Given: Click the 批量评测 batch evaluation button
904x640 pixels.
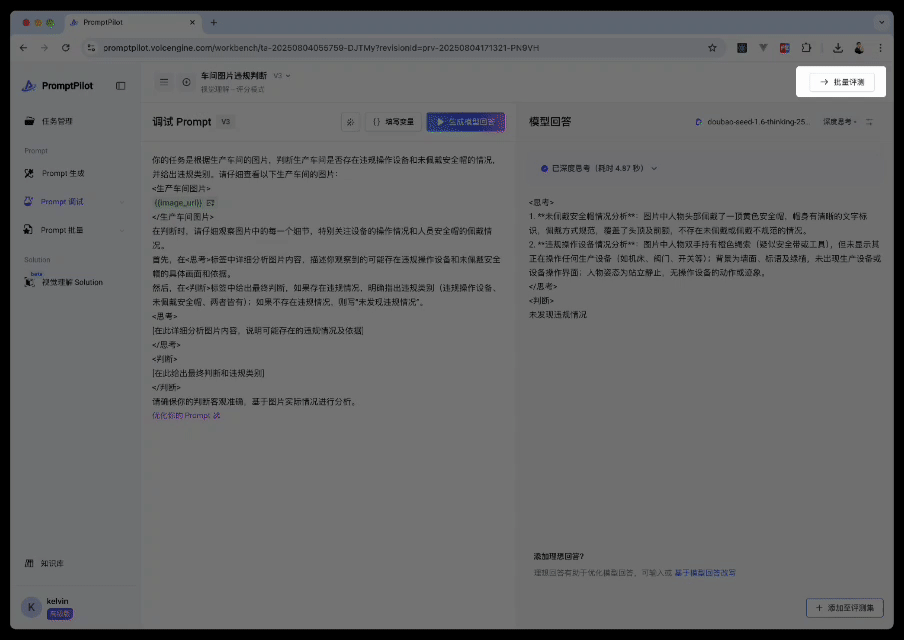Looking at the screenshot, I should (842, 82).
